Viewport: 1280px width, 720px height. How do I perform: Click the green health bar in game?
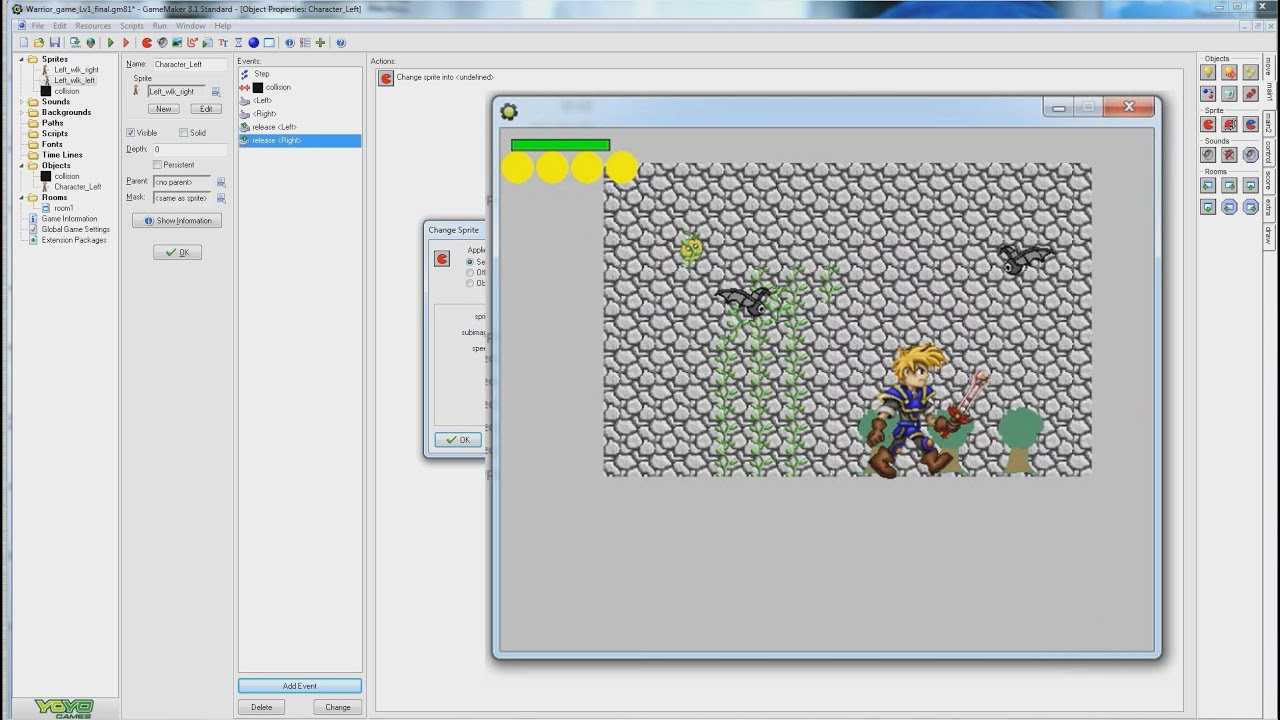560,145
